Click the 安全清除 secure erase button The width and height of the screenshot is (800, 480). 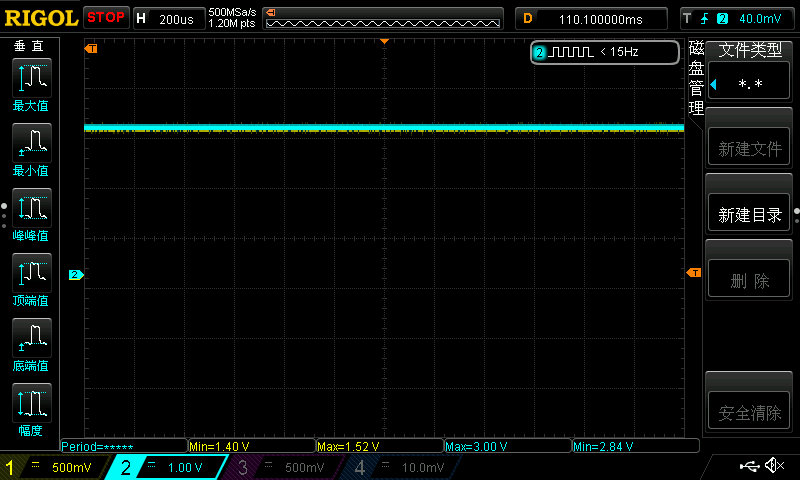(749, 412)
